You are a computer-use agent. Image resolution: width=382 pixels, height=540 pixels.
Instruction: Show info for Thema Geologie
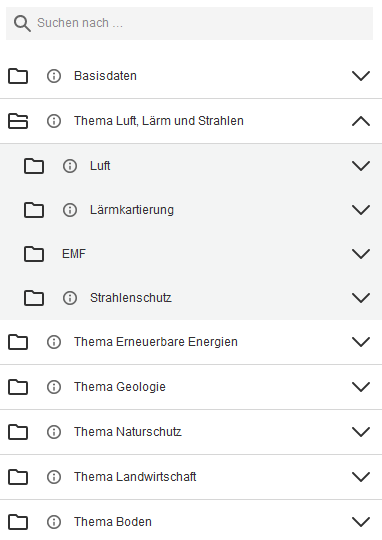(54, 387)
